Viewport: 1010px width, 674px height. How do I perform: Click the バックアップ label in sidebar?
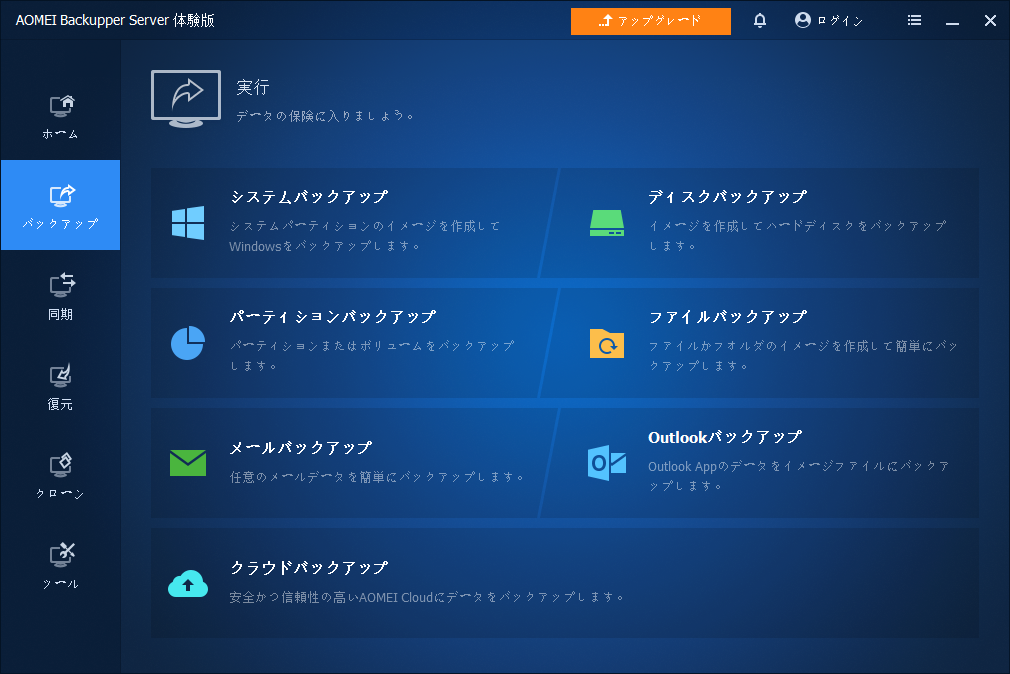(x=61, y=224)
